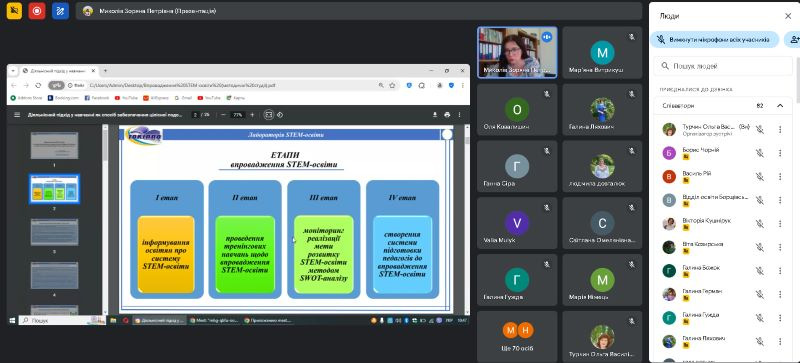Click the fit-to-page icon in the PDF toolbar
This screenshot has width=800, height=363.
coord(269,115)
